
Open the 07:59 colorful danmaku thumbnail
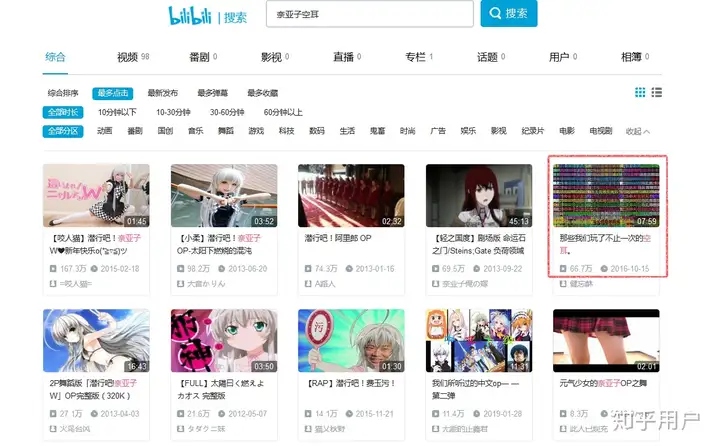tap(606, 196)
